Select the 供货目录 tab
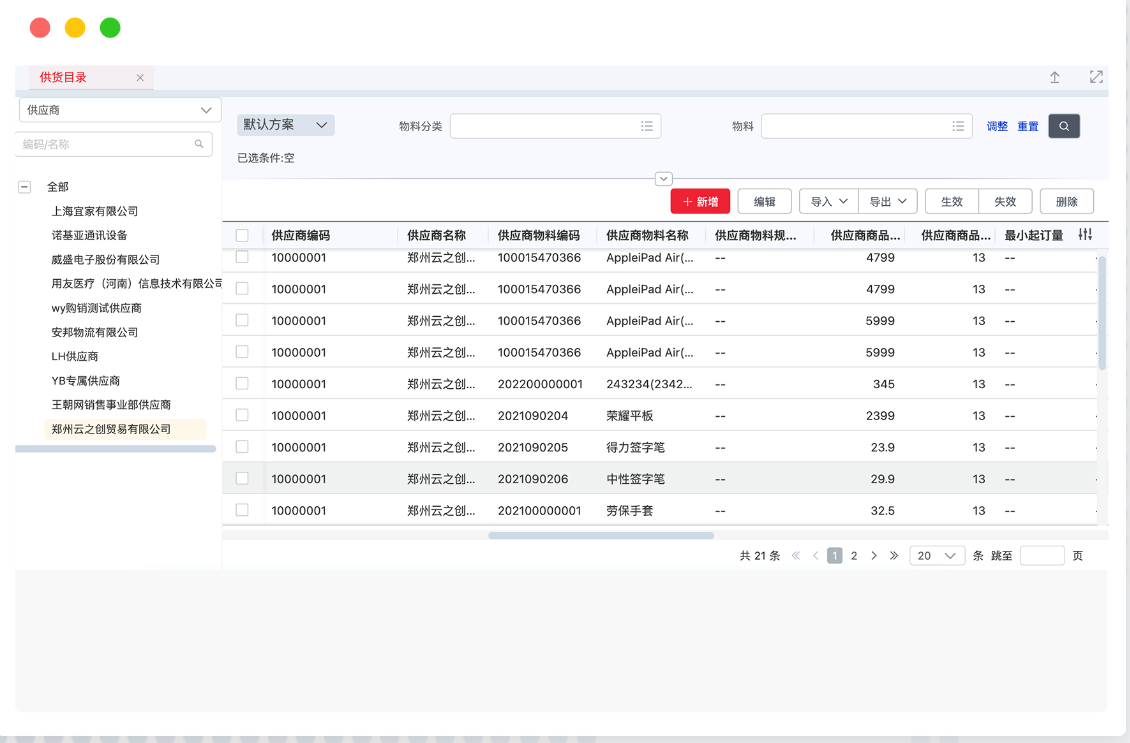Viewport: 1130px width, 743px height. [92, 77]
